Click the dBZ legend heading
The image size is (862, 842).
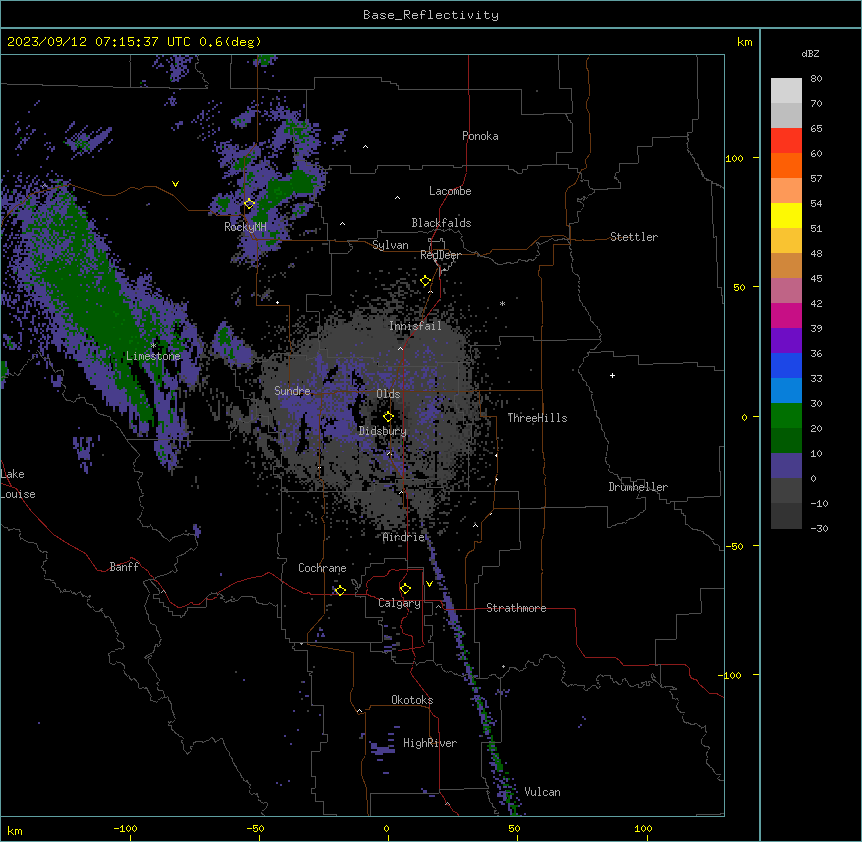pyautogui.click(x=810, y=53)
